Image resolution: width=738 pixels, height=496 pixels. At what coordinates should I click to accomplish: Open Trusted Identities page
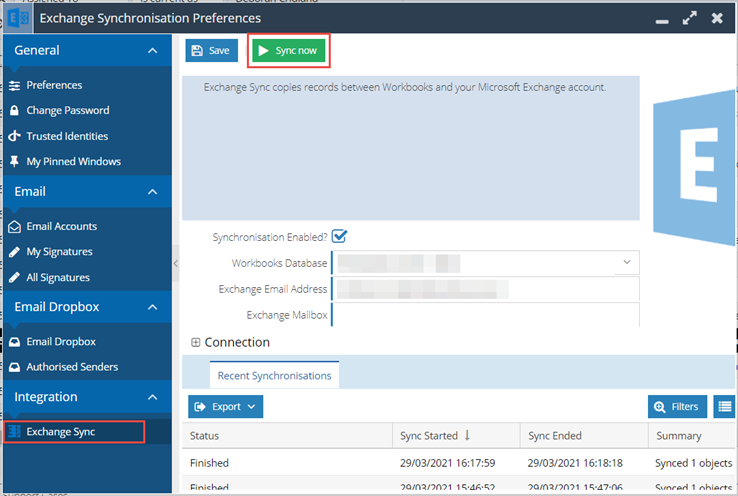(67, 136)
